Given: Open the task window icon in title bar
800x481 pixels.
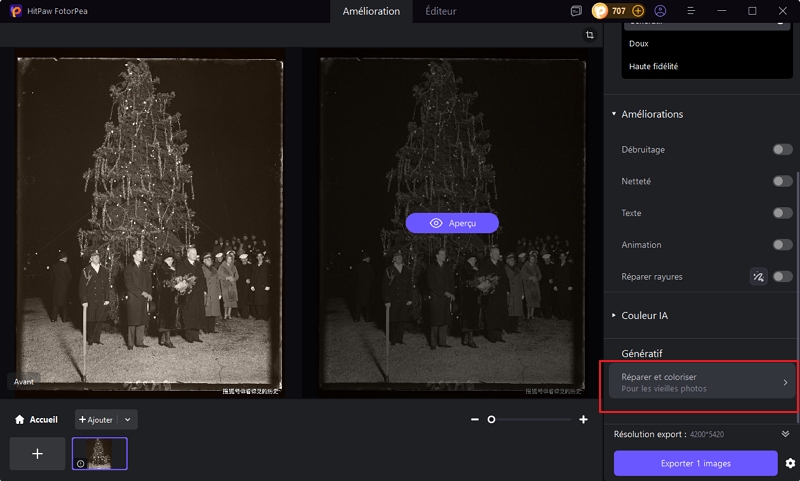Looking at the screenshot, I should (x=577, y=11).
